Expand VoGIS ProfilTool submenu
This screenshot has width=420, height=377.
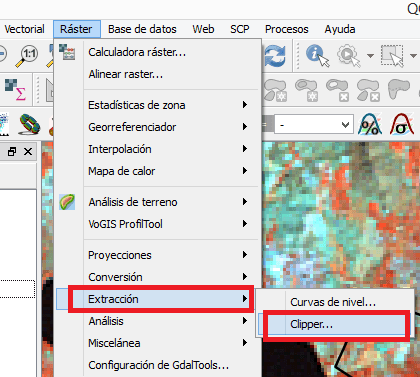(157, 224)
